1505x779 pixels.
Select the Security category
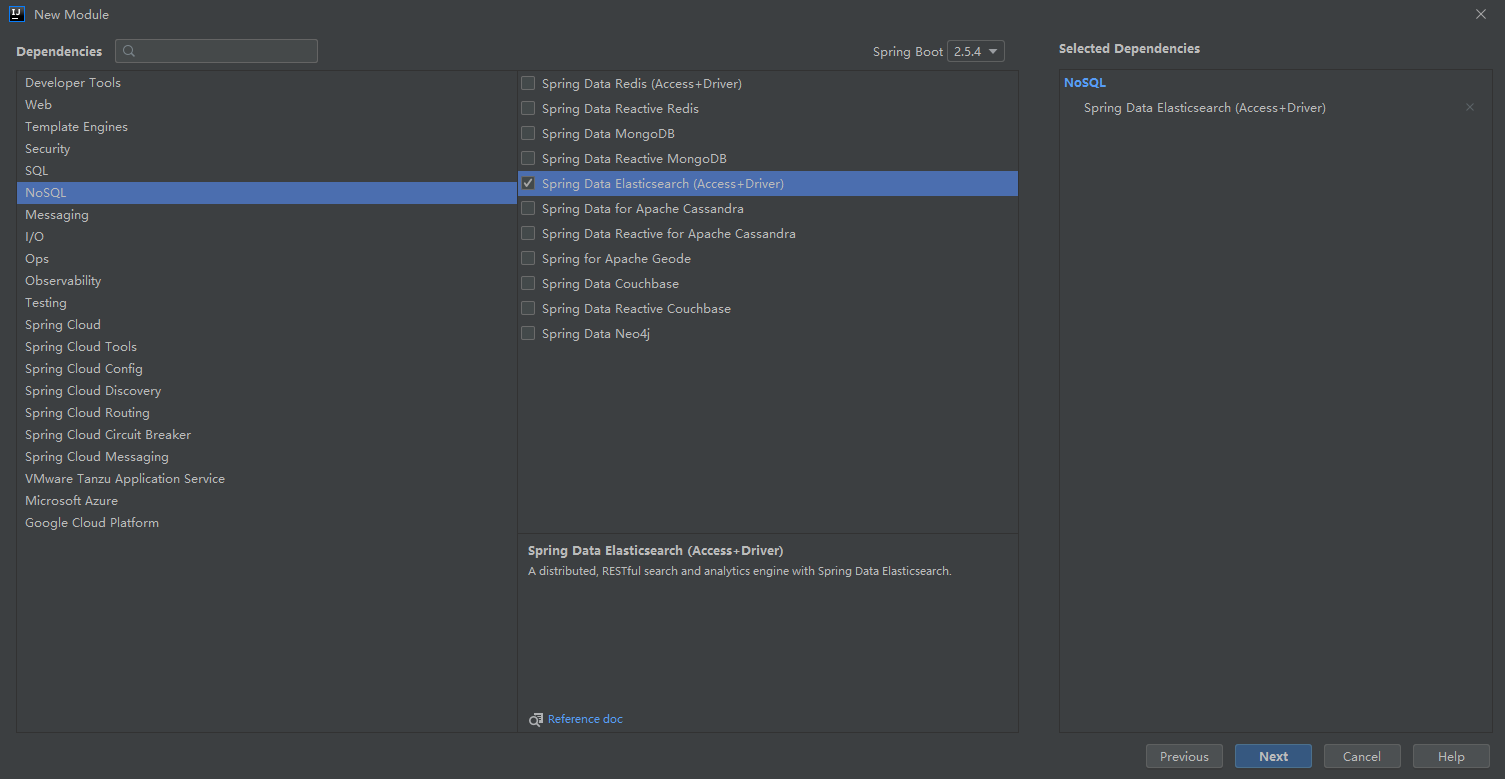pyautogui.click(x=266, y=148)
